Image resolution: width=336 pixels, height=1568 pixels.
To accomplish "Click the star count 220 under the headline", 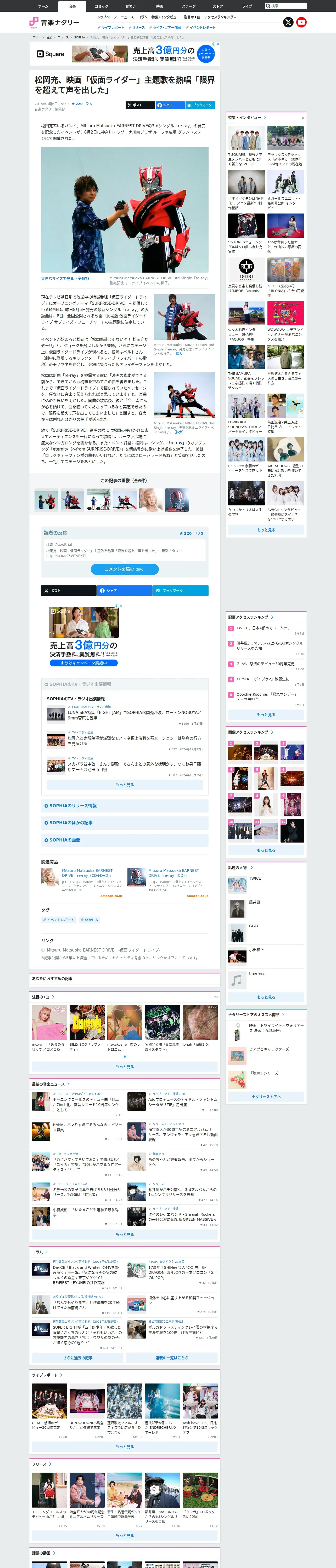I will [x=77, y=103].
